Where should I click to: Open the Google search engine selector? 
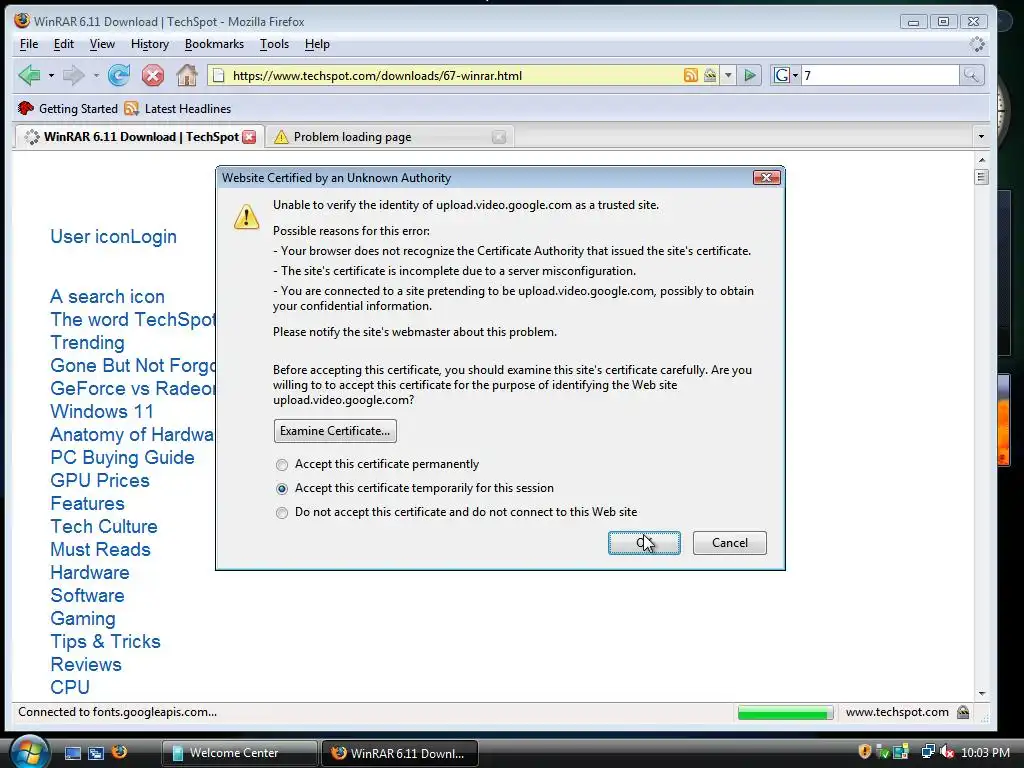[x=786, y=75]
